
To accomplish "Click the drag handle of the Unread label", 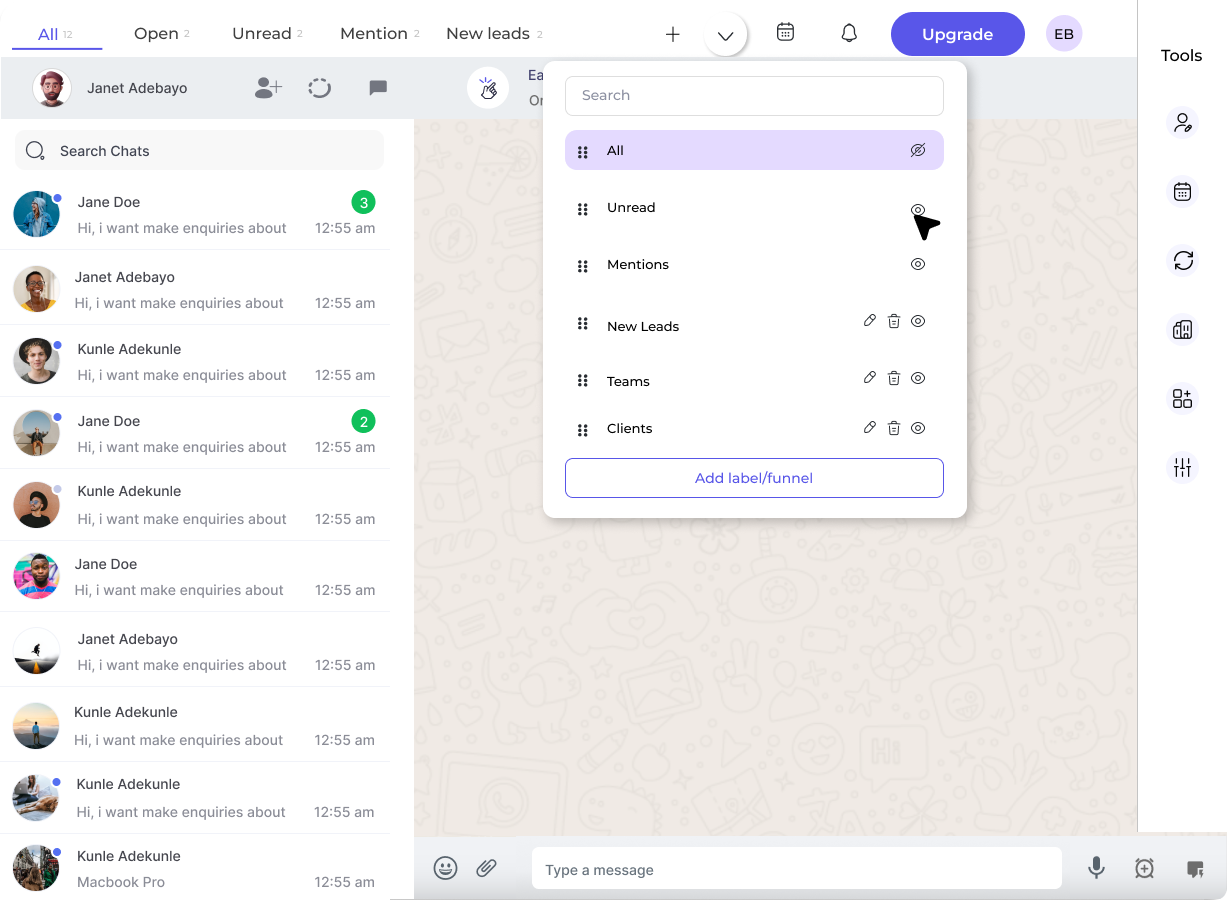I will coord(583,209).
